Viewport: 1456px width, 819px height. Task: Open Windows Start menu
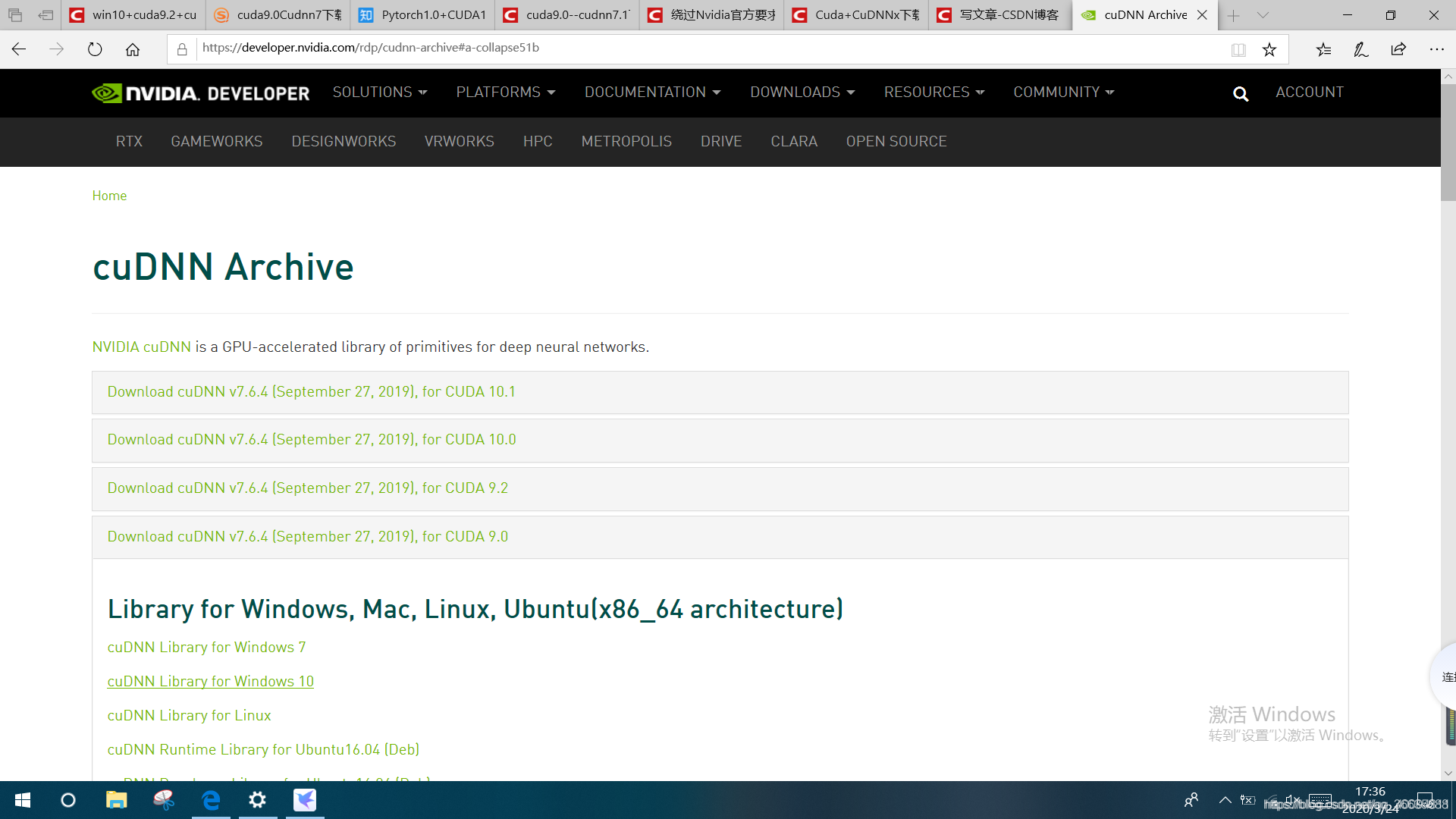[x=23, y=800]
